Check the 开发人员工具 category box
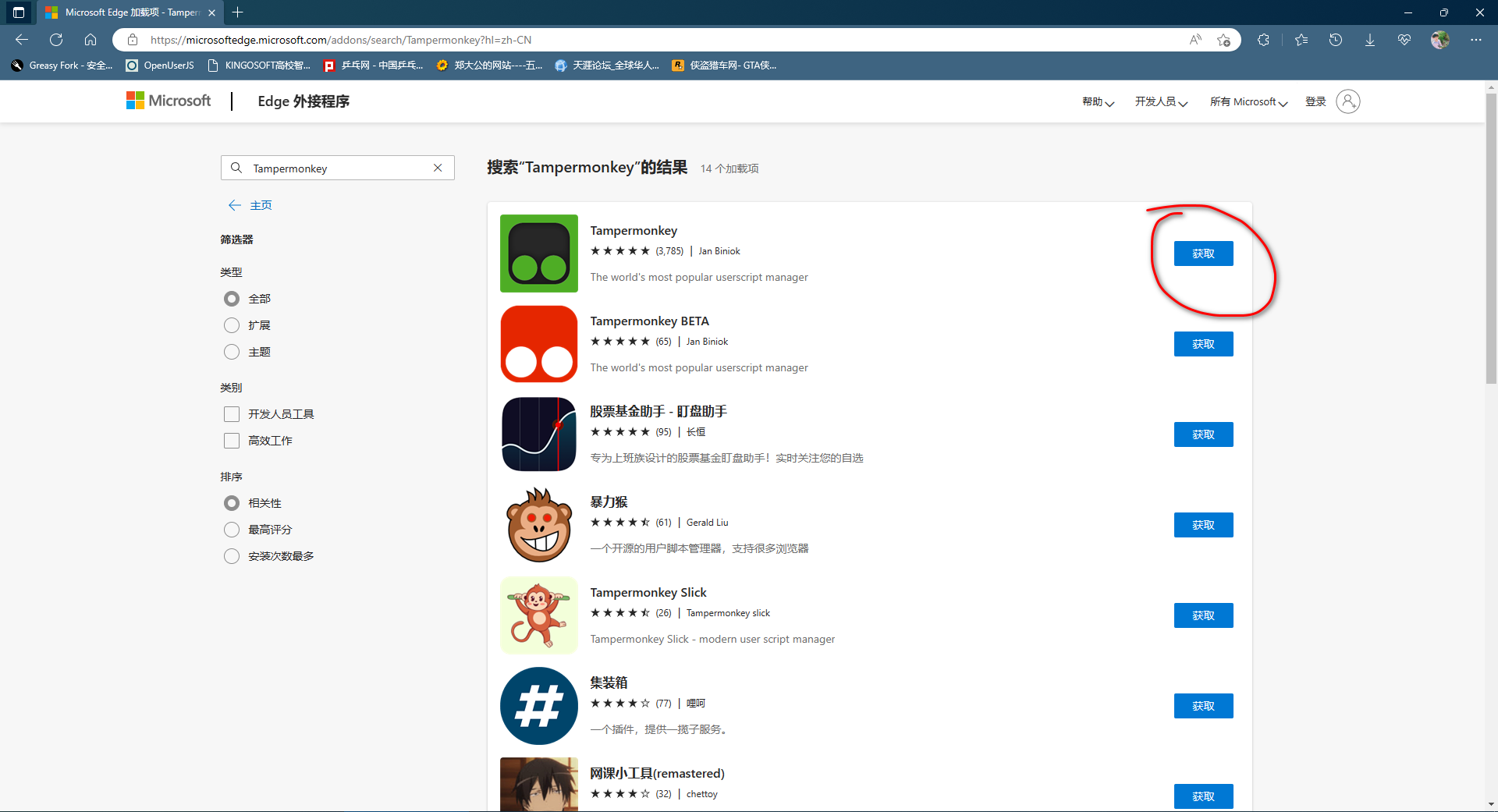 [x=232, y=414]
